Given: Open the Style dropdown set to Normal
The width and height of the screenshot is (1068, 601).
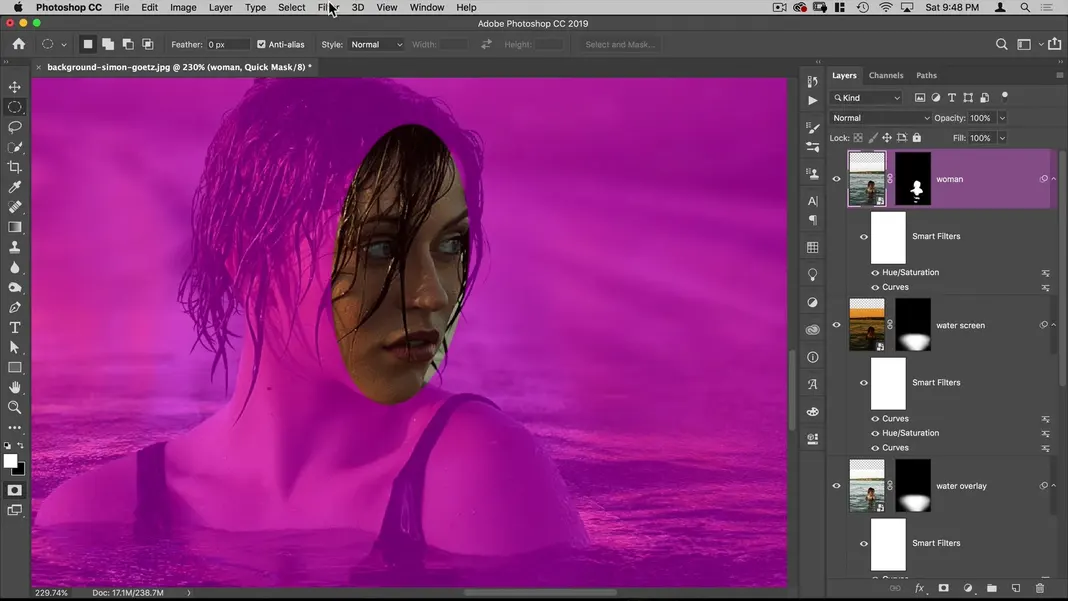Looking at the screenshot, I should [376, 44].
